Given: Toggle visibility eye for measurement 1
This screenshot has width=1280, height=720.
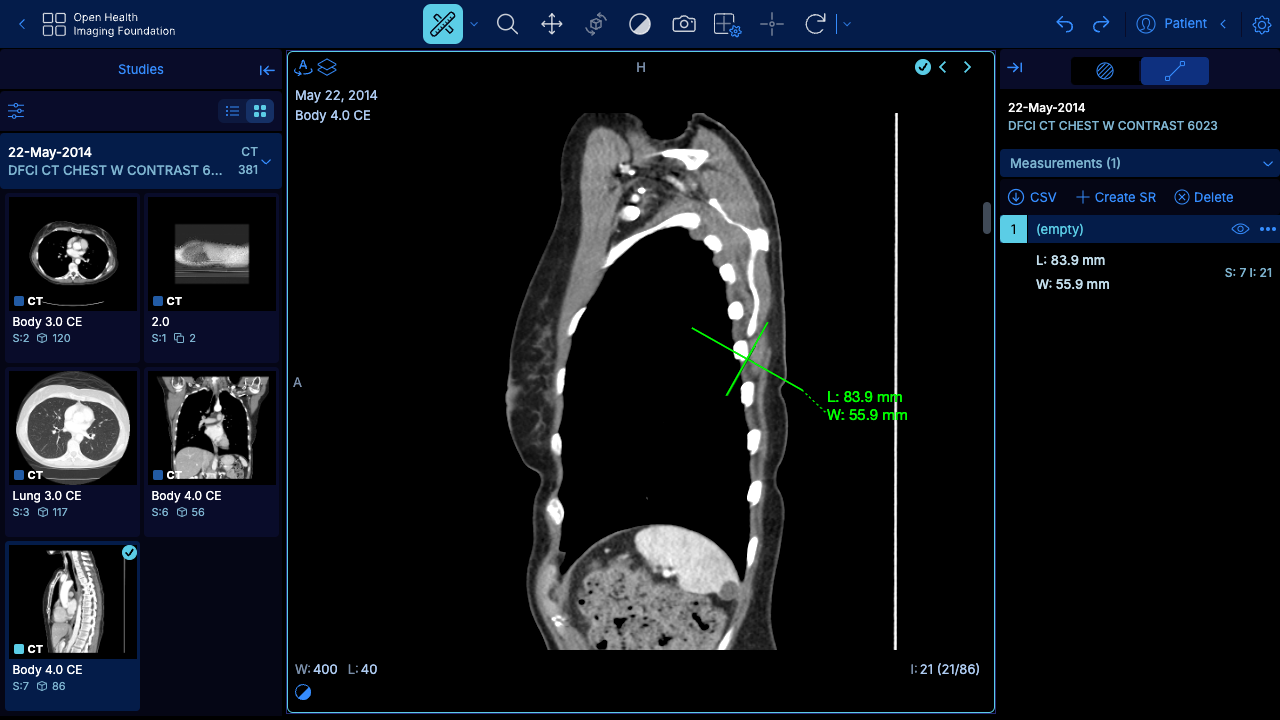Looking at the screenshot, I should point(1240,229).
